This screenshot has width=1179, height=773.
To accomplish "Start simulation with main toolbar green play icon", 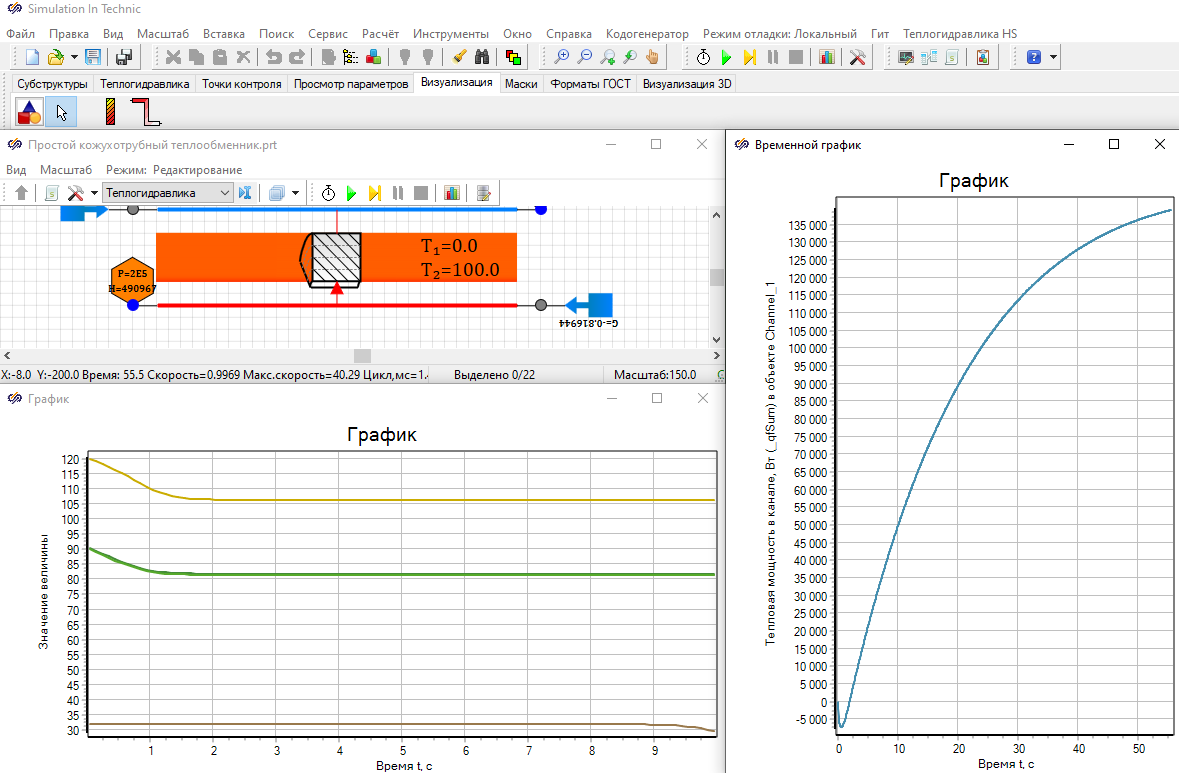I will pos(727,57).
